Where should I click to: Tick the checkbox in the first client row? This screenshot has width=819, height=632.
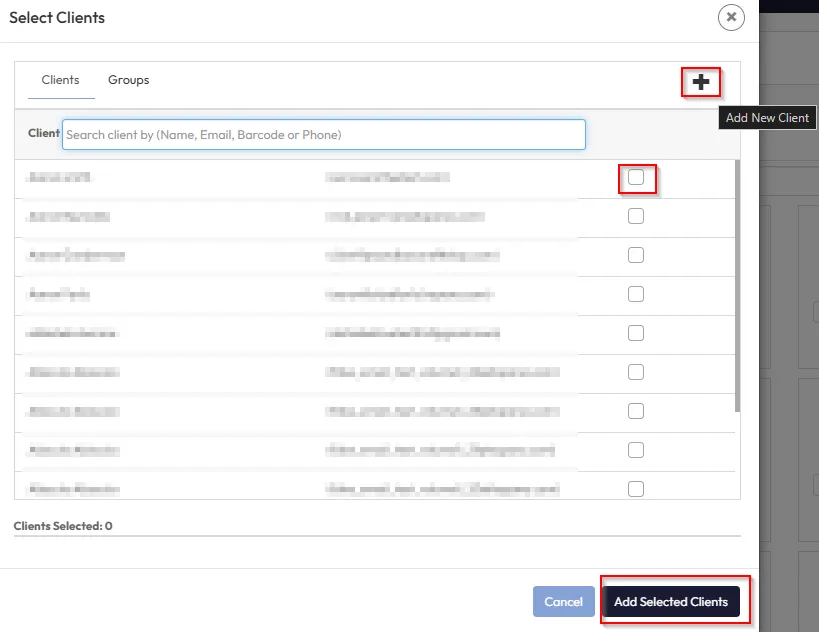635,177
